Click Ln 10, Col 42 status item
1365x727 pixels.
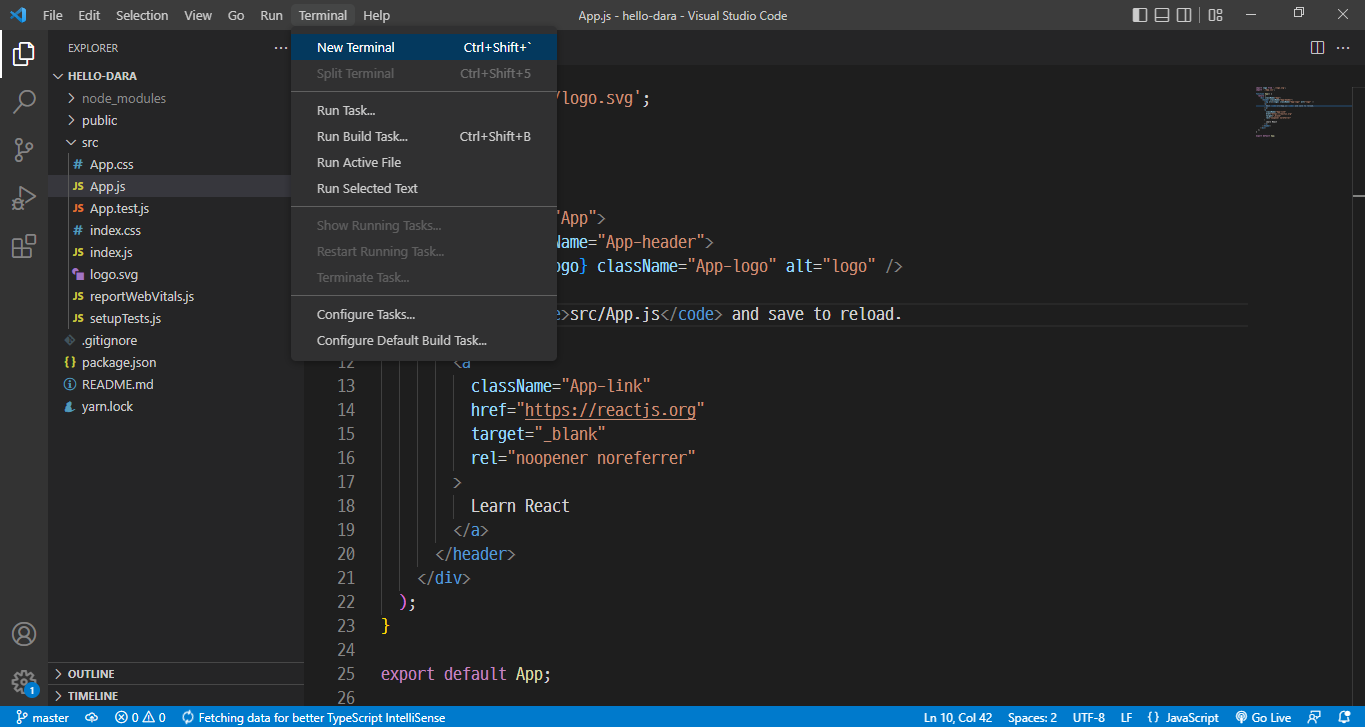[x=958, y=717]
